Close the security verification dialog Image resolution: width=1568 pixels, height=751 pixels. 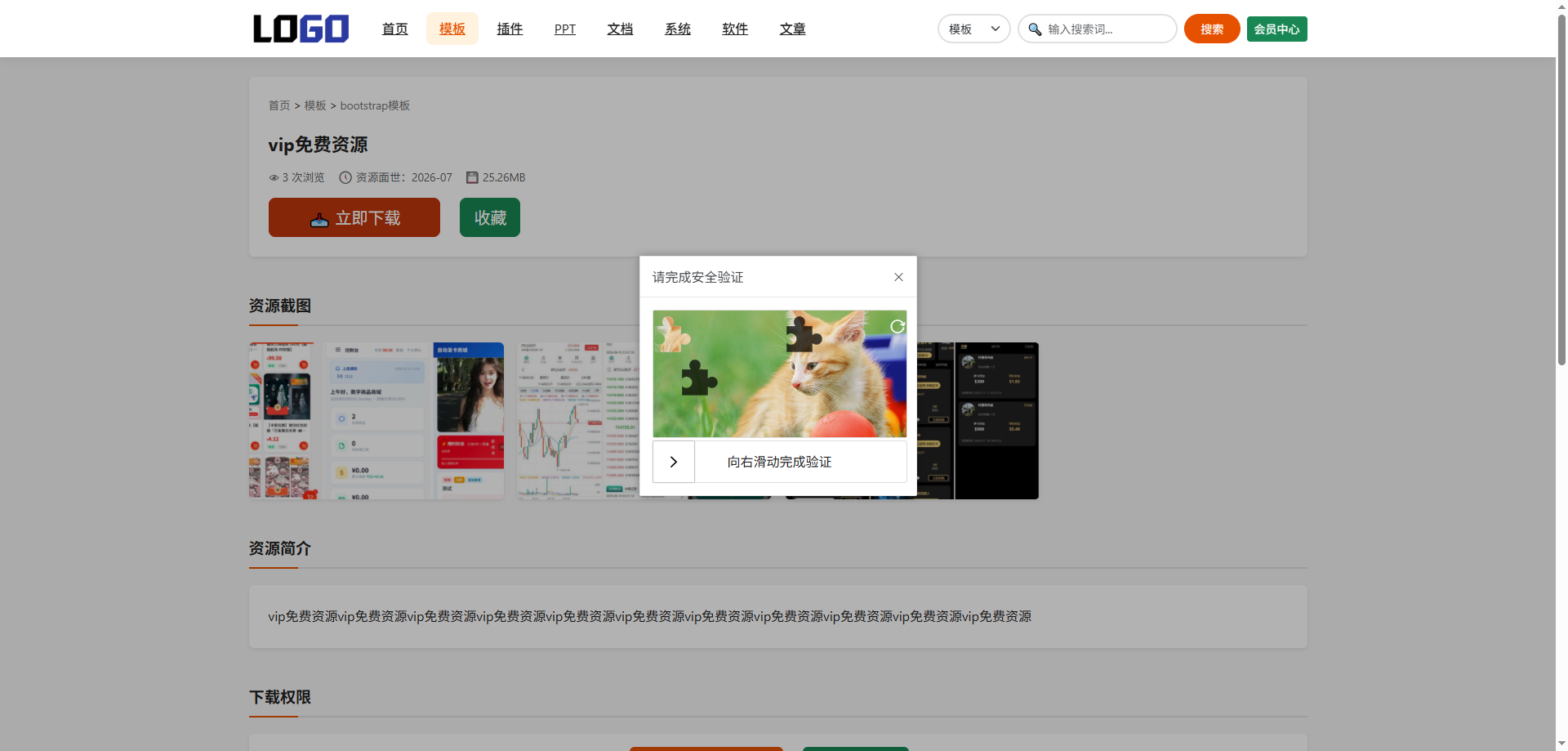point(898,277)
